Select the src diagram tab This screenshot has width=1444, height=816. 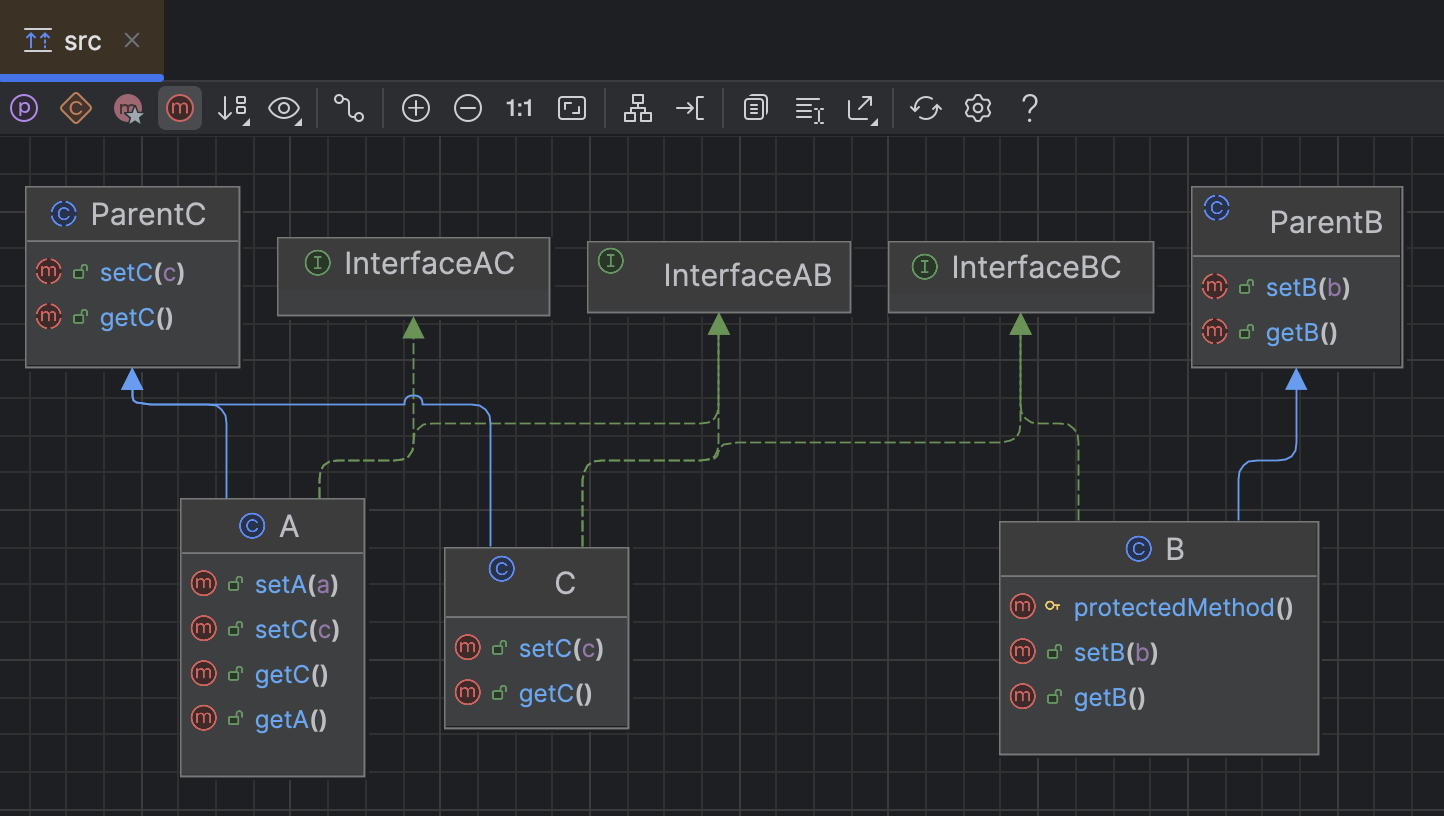click(x=80, y=40)
